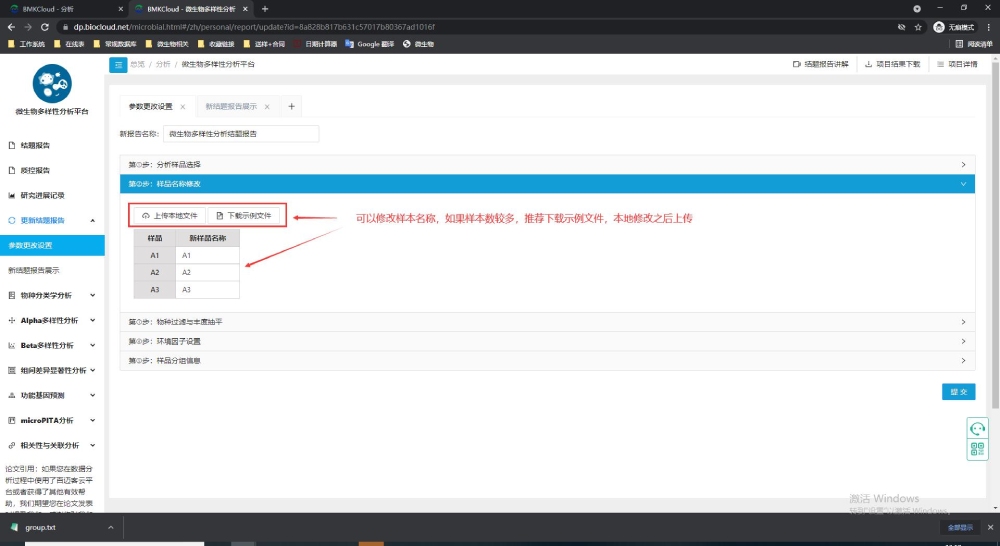1000x546 pixels.
Task: Click the 微生物多样性分析平台 logo icon
Action: (x=52, y=83)
